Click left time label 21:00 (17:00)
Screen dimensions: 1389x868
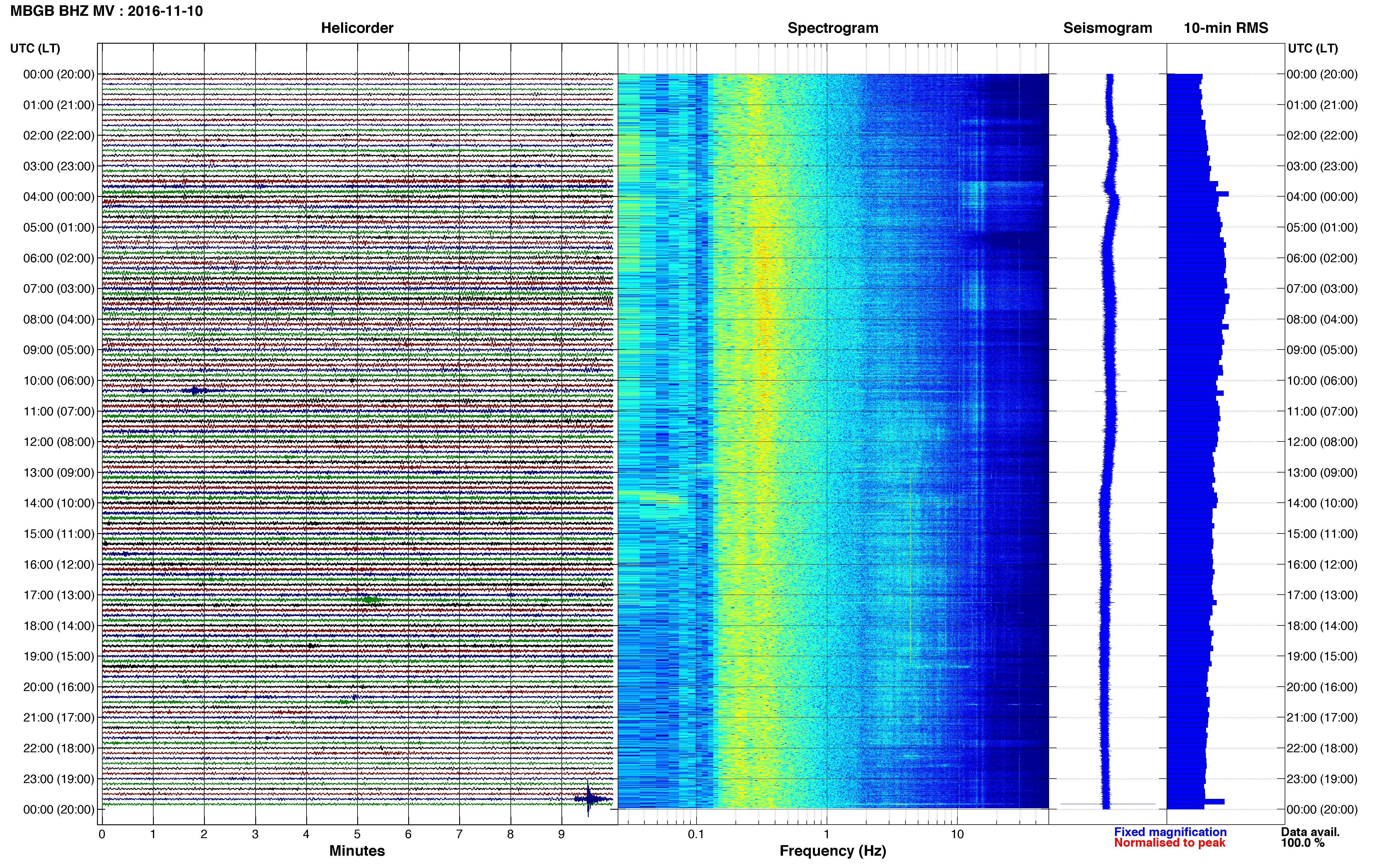coord(59,718)
